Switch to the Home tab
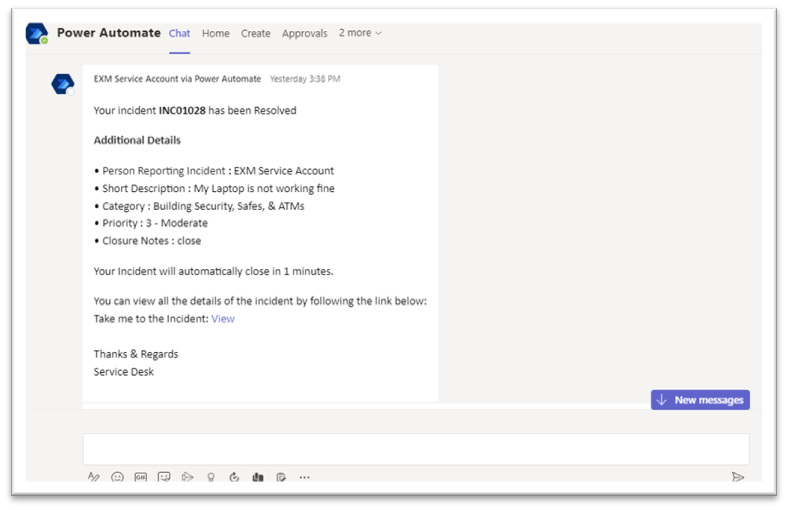788x510 pixels. pyautogui.click(x=216, y=33)
